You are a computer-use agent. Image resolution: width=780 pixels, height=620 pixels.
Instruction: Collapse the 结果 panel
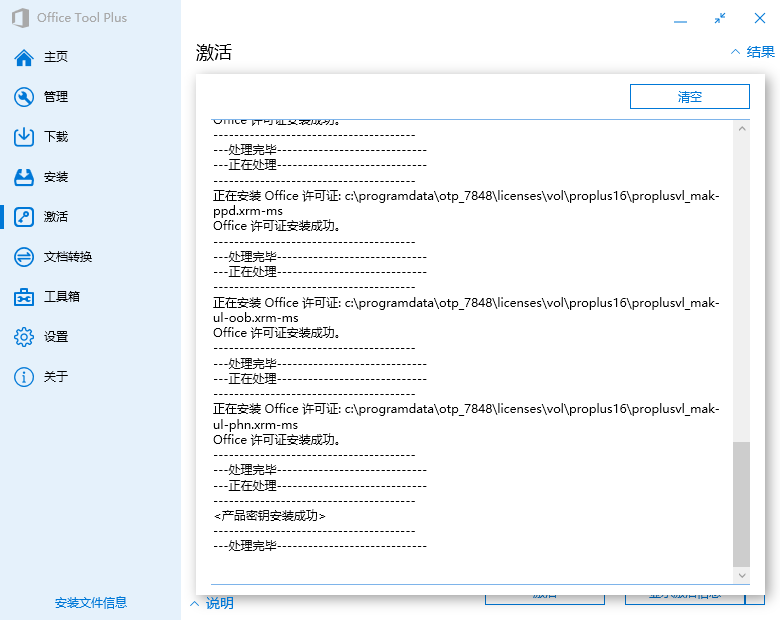tap(753, 52)
